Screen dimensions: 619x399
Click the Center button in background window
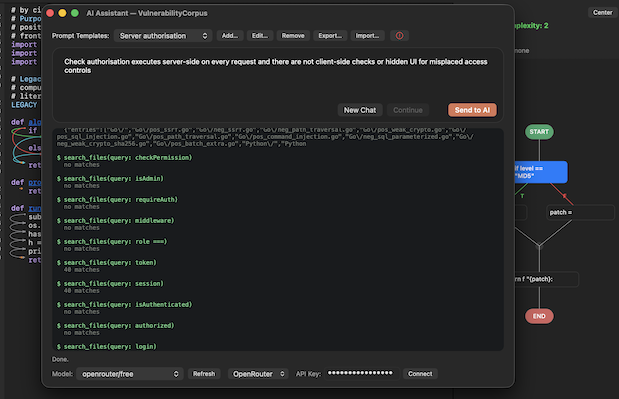[x=602, y=13]
